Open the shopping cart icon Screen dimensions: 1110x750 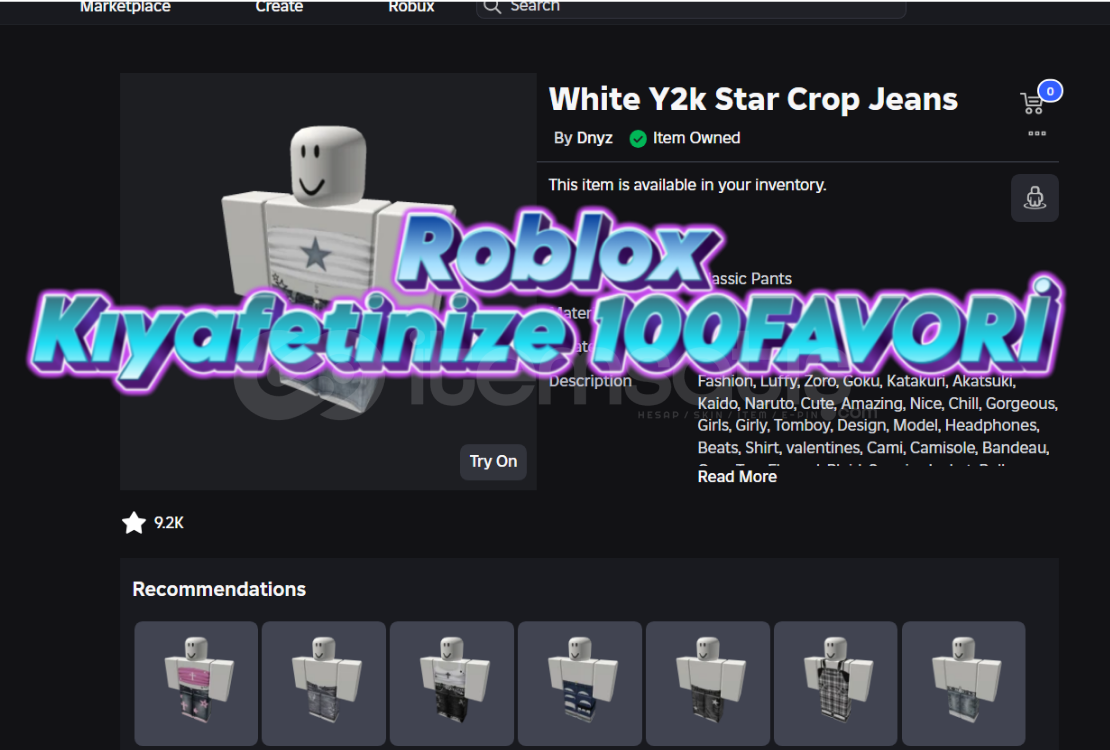(x=1032, y=103)
